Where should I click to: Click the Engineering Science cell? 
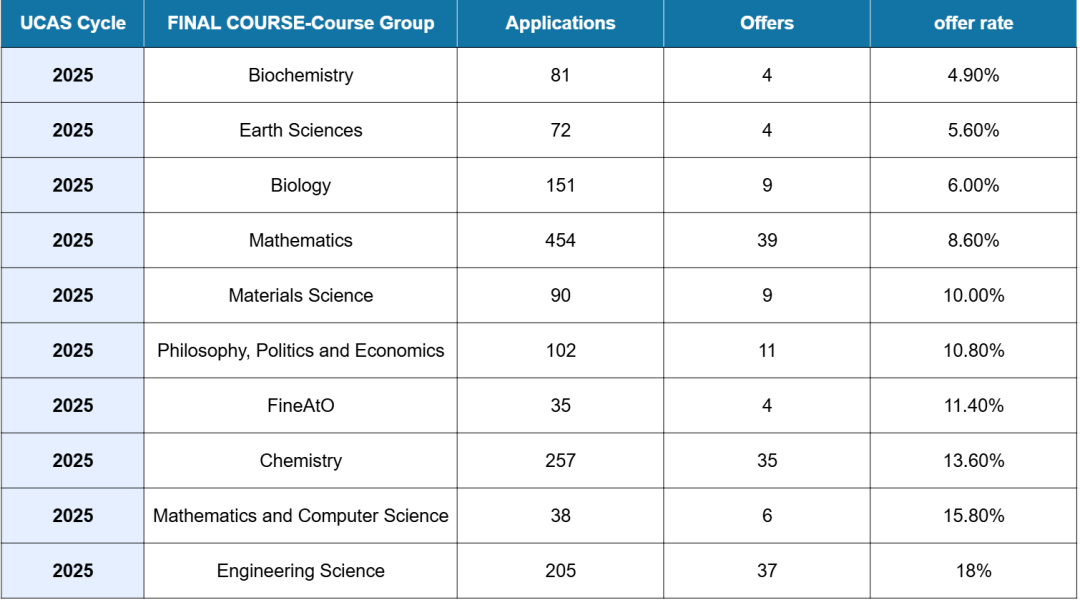[x=301, y=571]
